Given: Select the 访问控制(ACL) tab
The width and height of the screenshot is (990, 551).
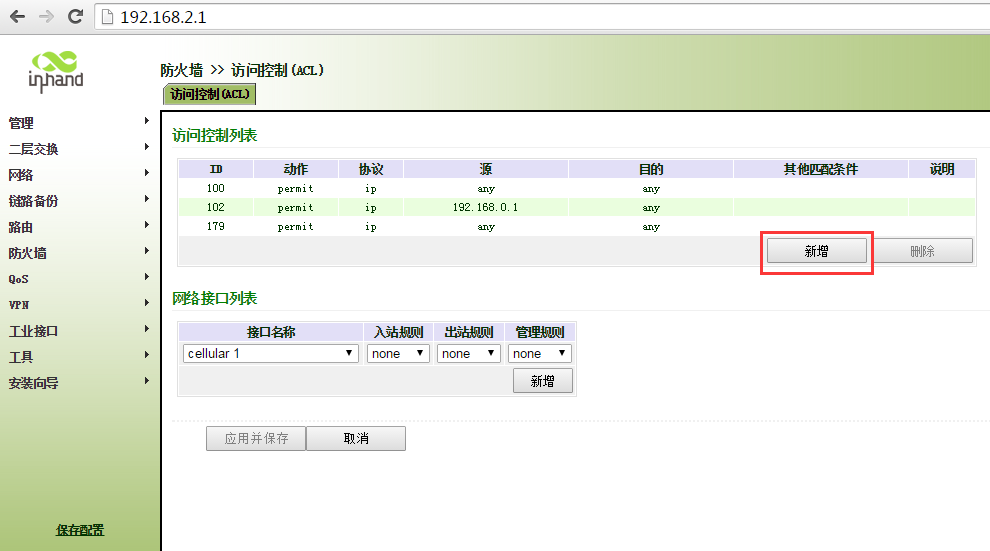Looking at the screenshot, I should tap(209, 94).
